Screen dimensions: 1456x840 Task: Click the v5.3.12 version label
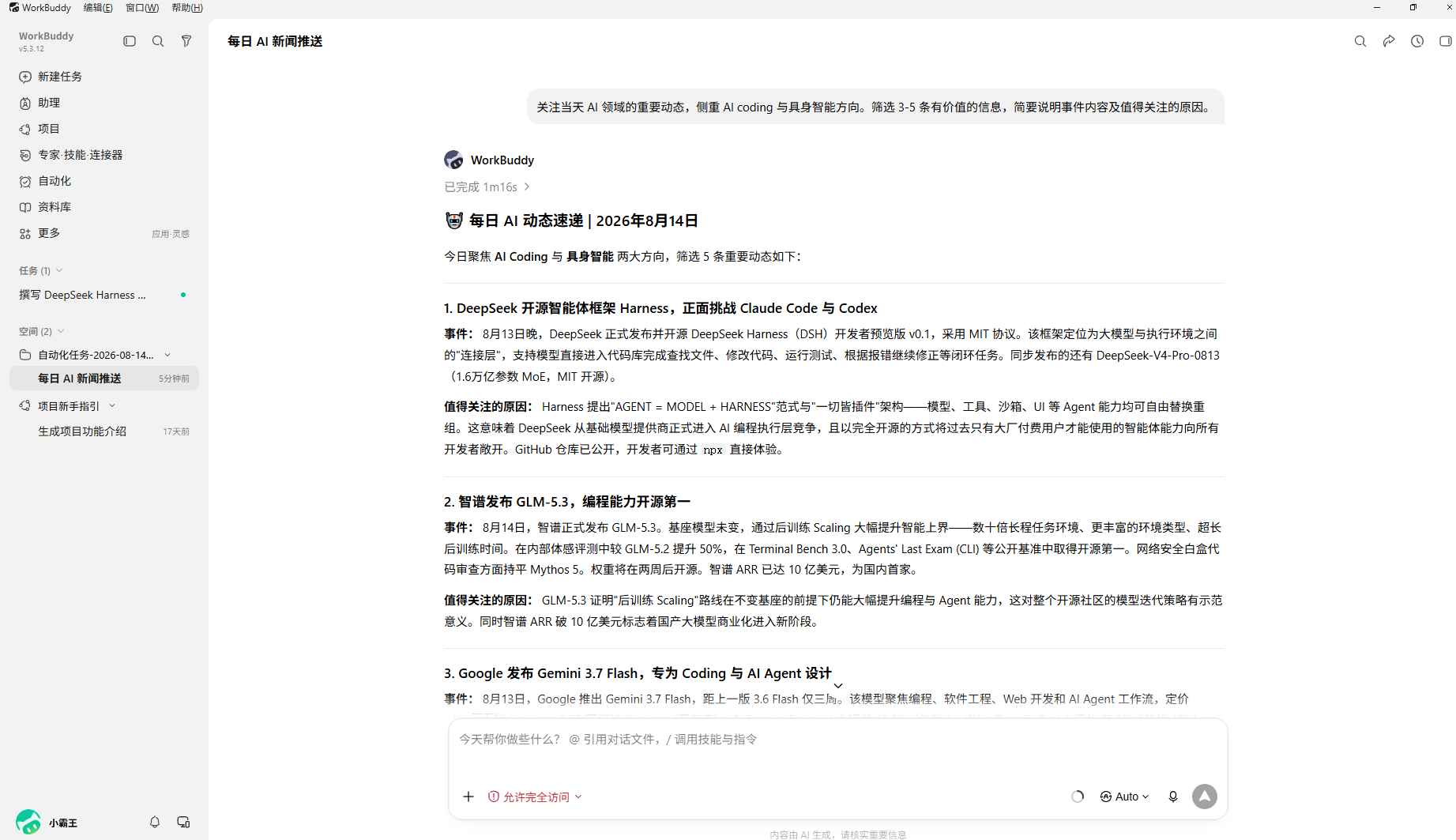[x=32, y=49]
